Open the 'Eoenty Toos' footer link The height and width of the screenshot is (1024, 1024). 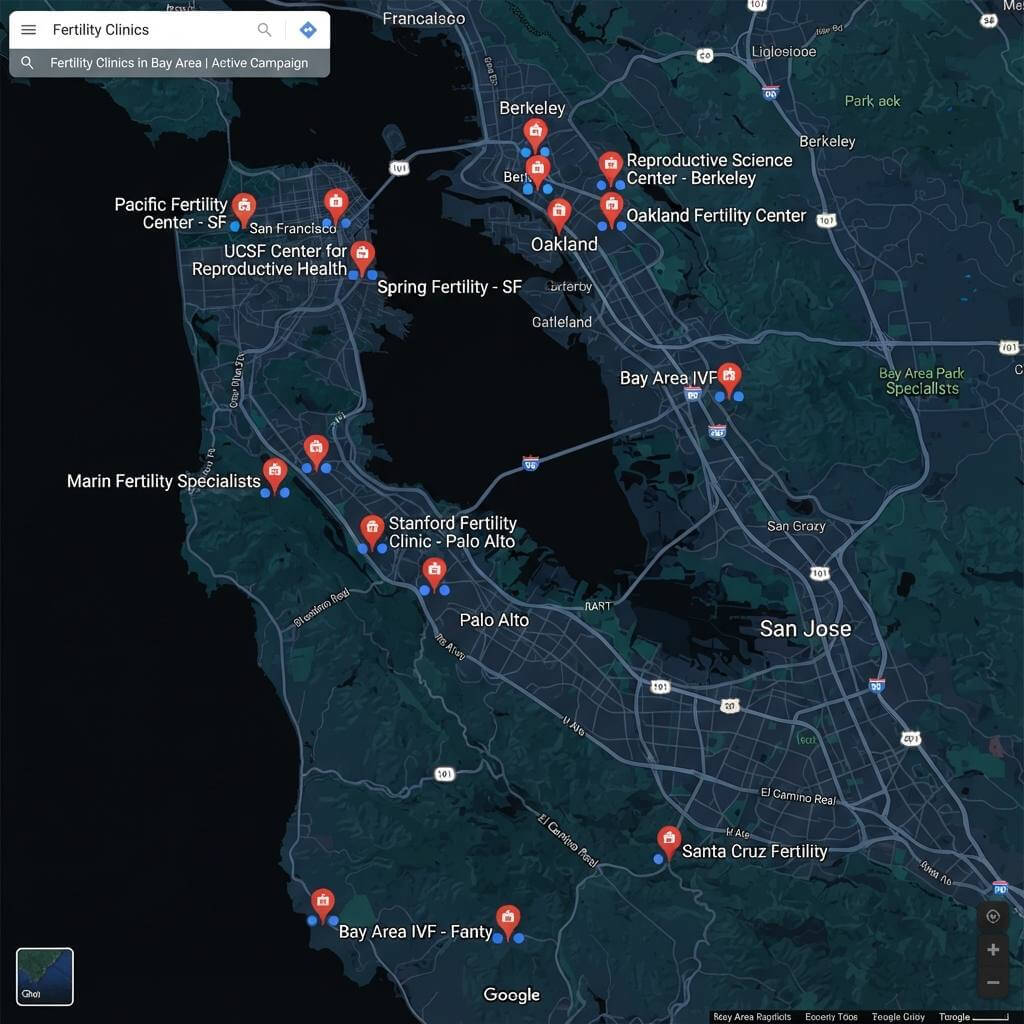click(x=831, y=1017)
